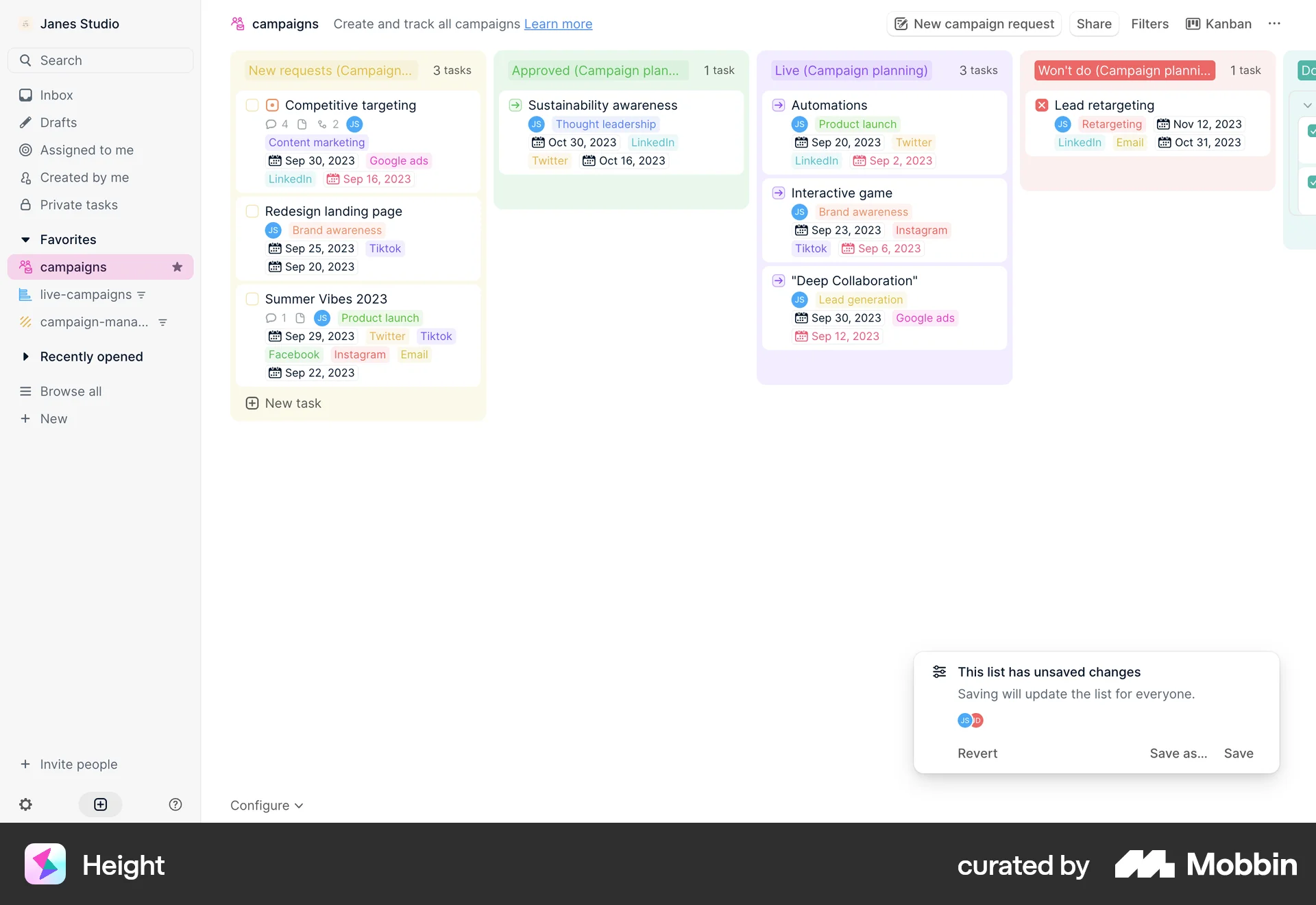Open the Configure dropdown
This screenshot has width=1316, height=905.
266,805
